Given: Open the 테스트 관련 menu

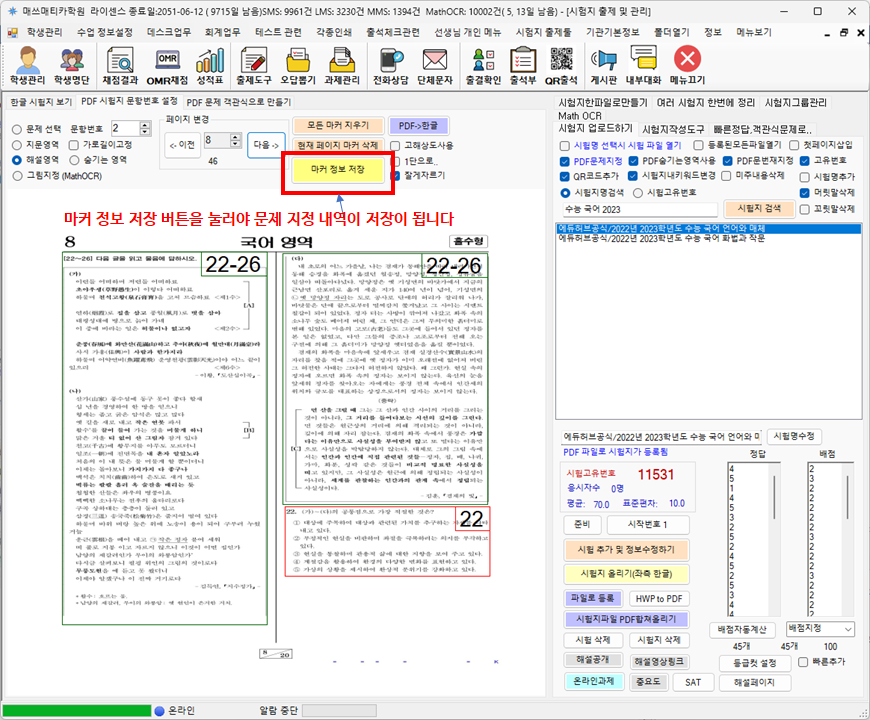Looking at the screenshot, I should pyautogui.click(x=279, y=32).
